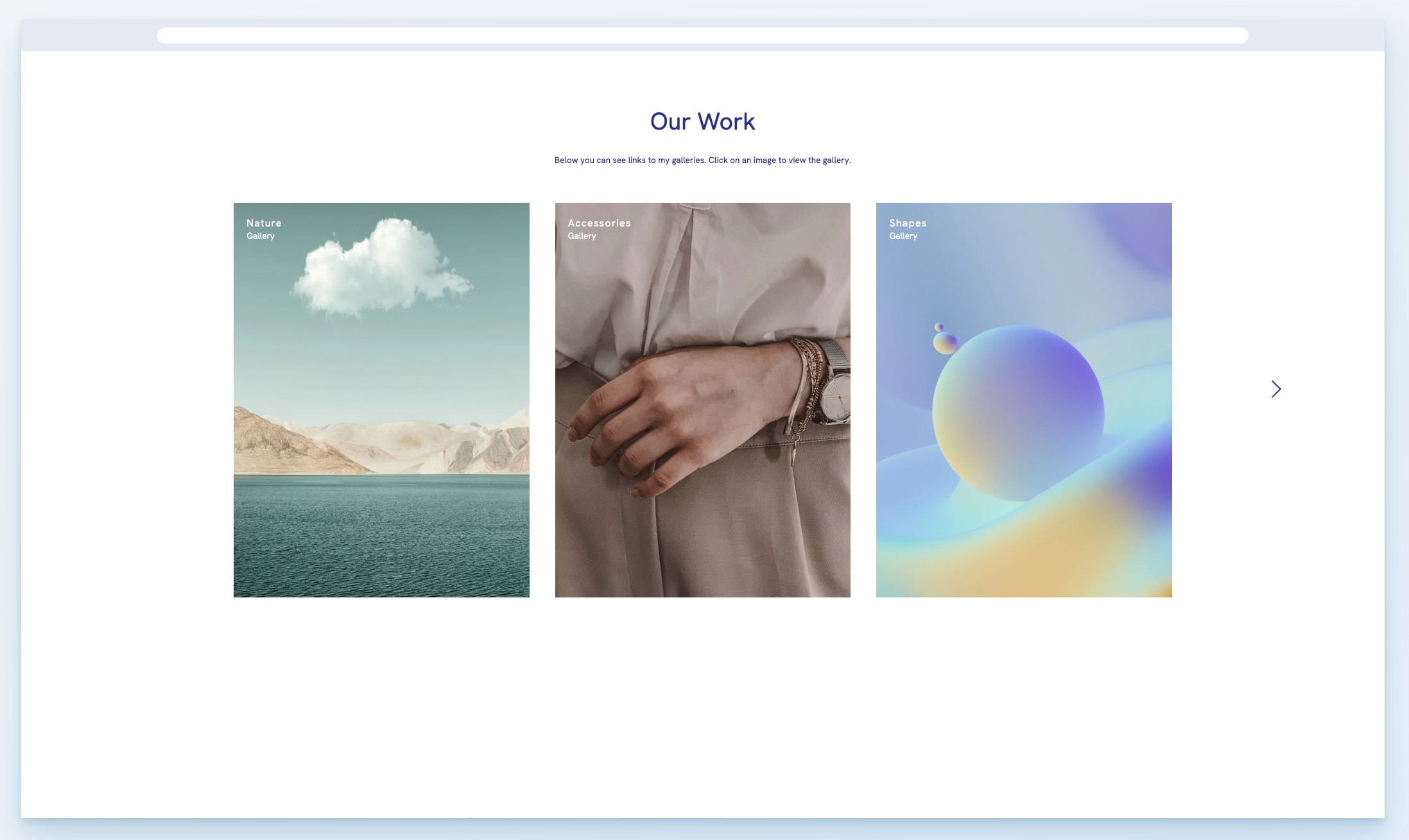Select the Accessories gallery title label
This screenshot has height=840, width=1409.
pyautogui.click(x=599, y=223)
